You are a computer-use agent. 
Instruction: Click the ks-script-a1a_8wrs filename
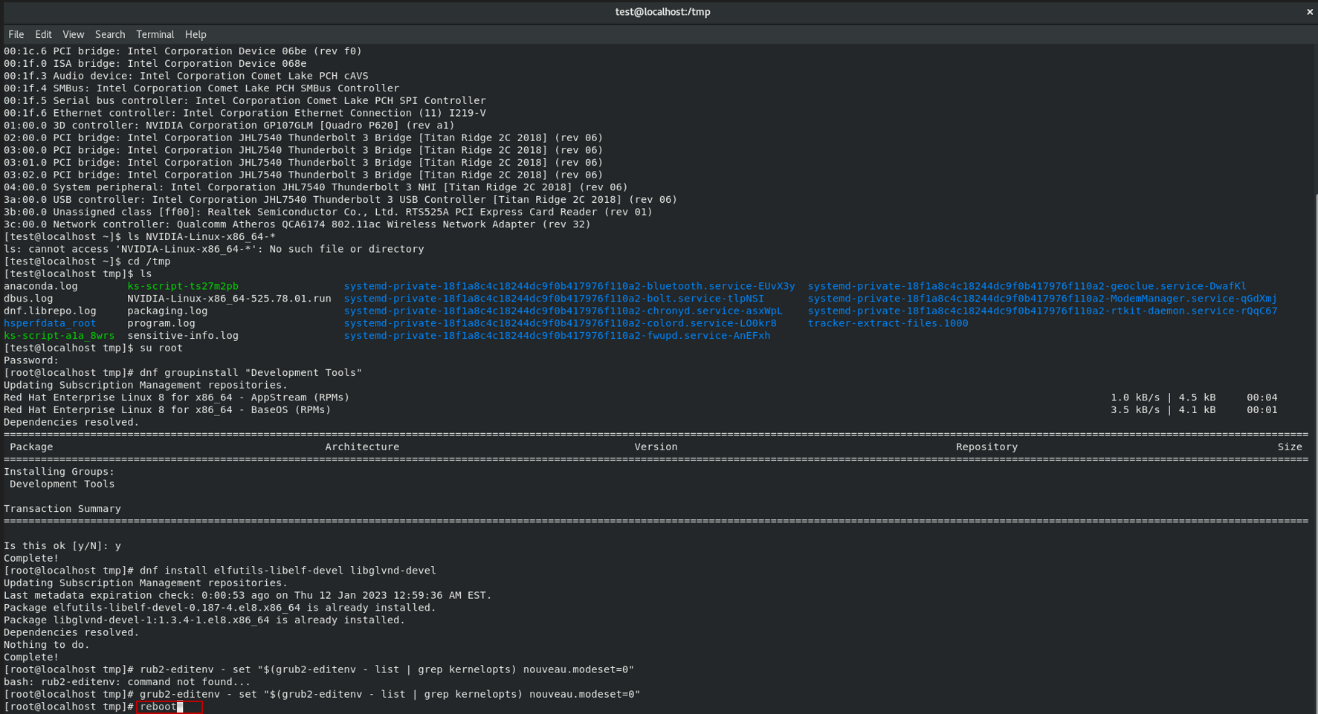click(59, 336)
